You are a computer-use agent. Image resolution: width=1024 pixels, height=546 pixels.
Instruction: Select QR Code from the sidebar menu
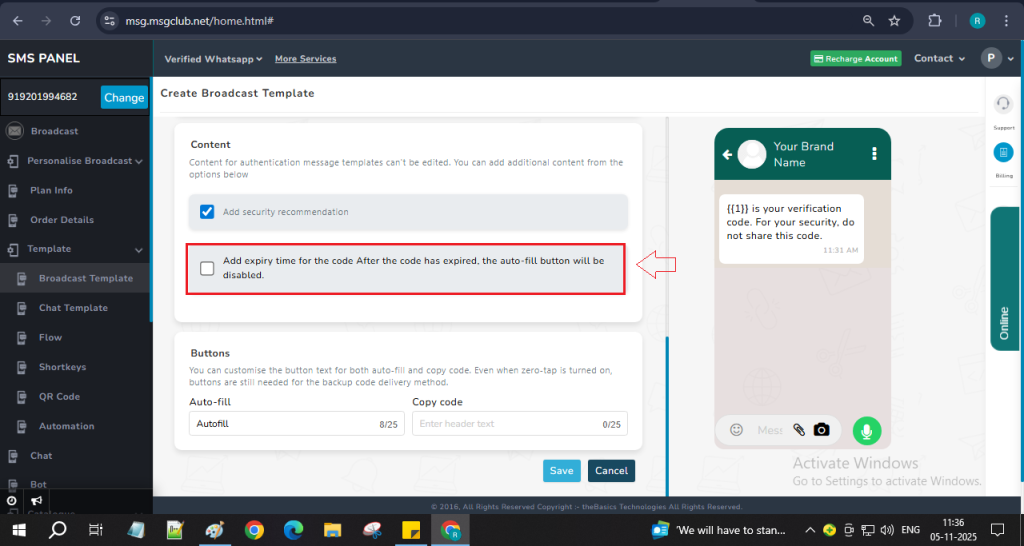tap(59, 396)
